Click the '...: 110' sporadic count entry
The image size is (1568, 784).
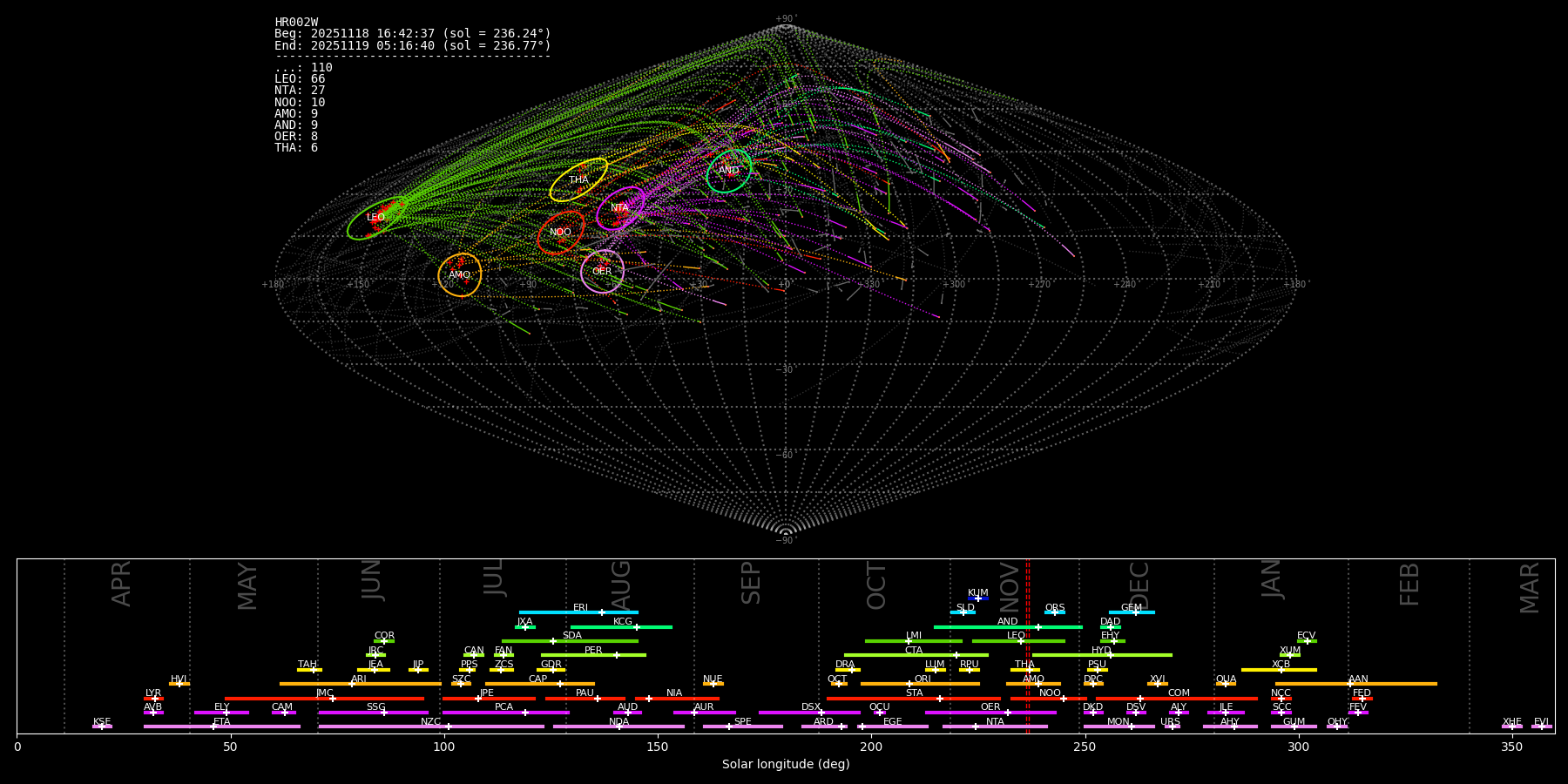[x=303, y=68]
